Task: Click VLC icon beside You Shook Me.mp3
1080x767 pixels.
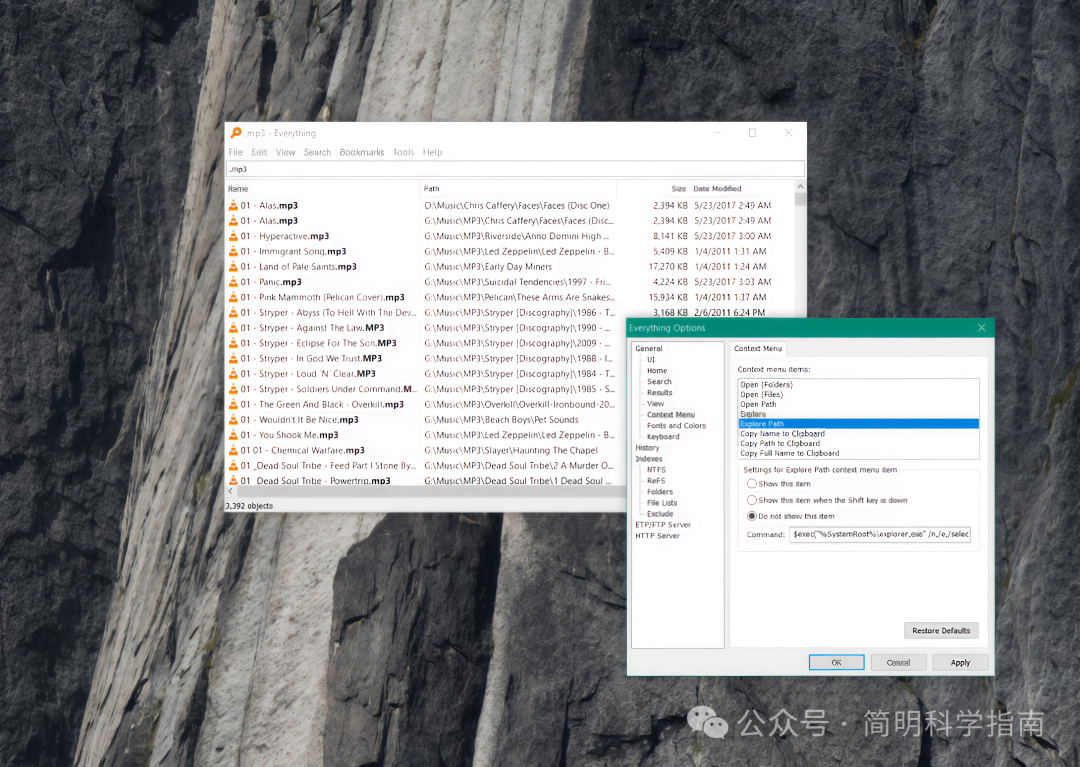Action: [233, 435]
